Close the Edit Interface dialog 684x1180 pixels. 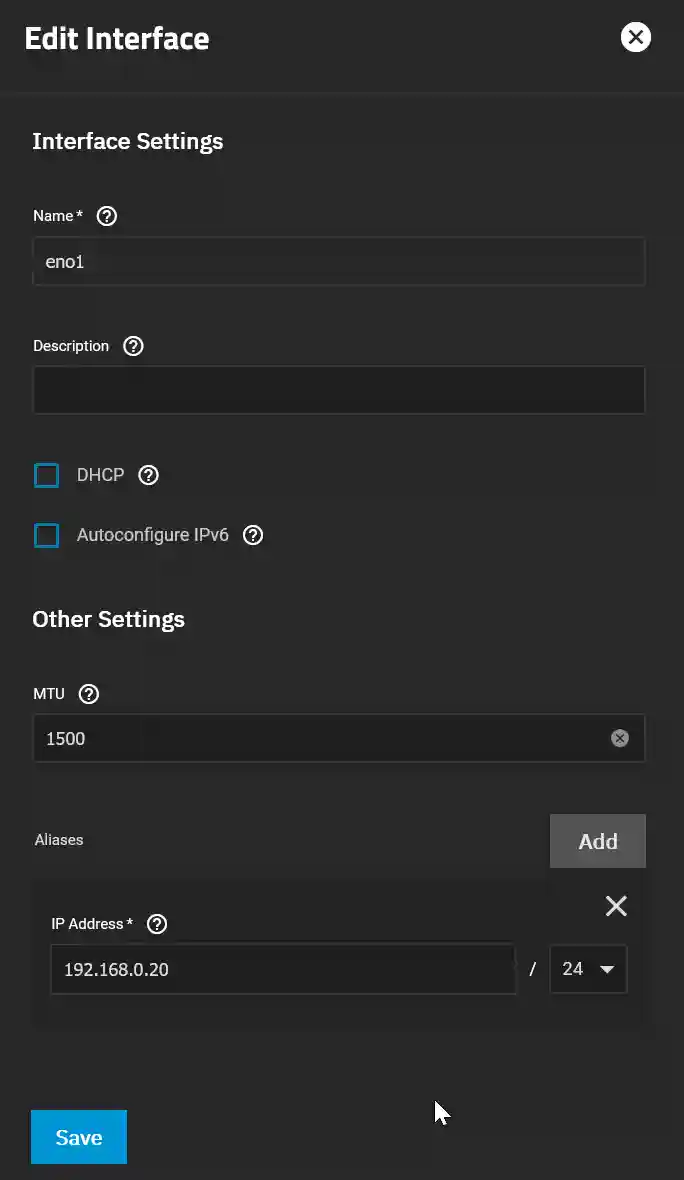coord(636,37)
